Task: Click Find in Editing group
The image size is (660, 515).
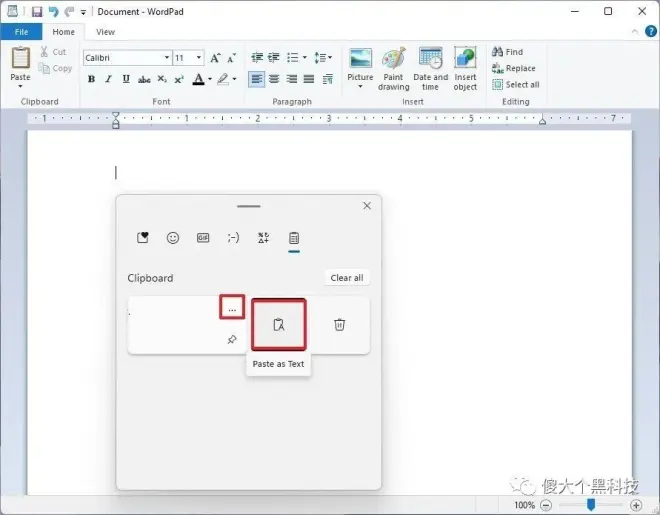Action: 507,52
